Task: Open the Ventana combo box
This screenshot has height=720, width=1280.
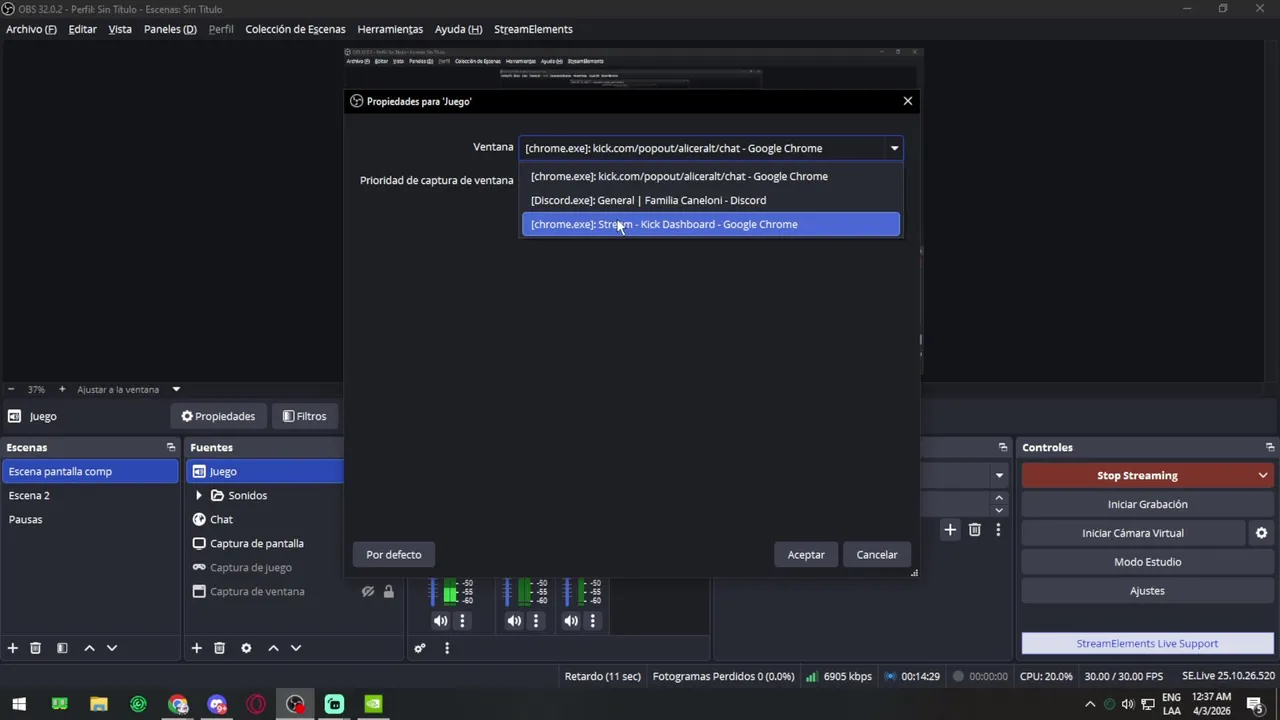Action: pyautogui.click(x=711, y=148)
